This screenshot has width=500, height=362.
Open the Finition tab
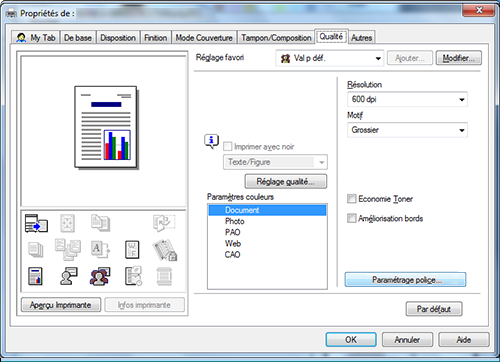[x=156, y=38]
